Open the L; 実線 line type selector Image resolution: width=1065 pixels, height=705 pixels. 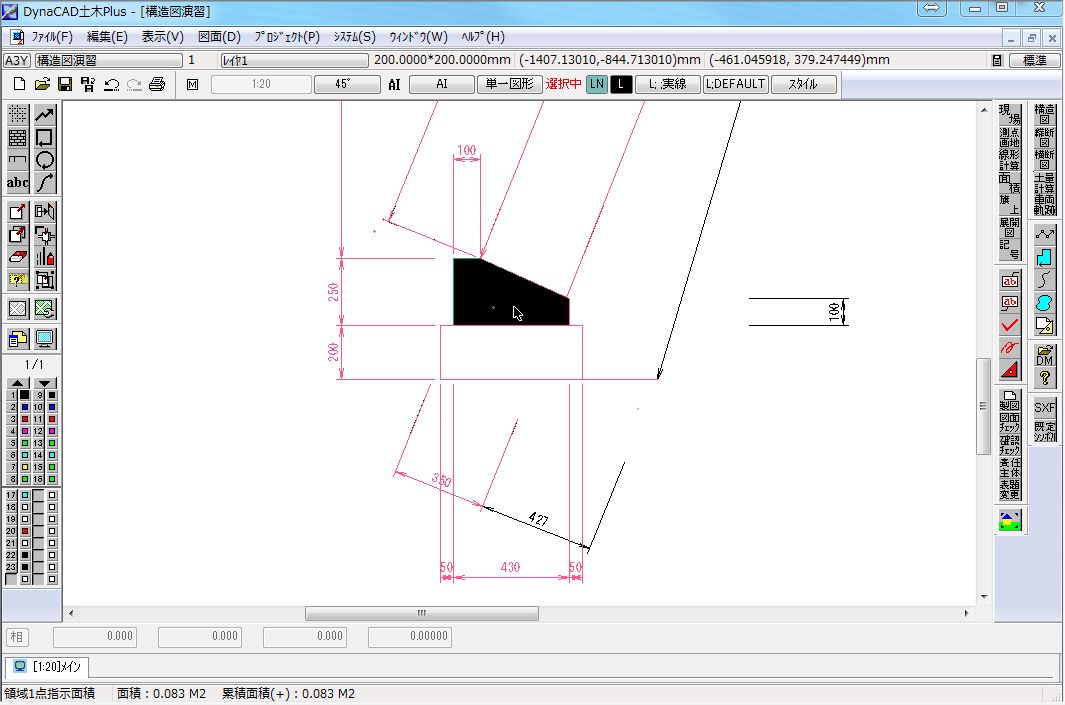668,84
